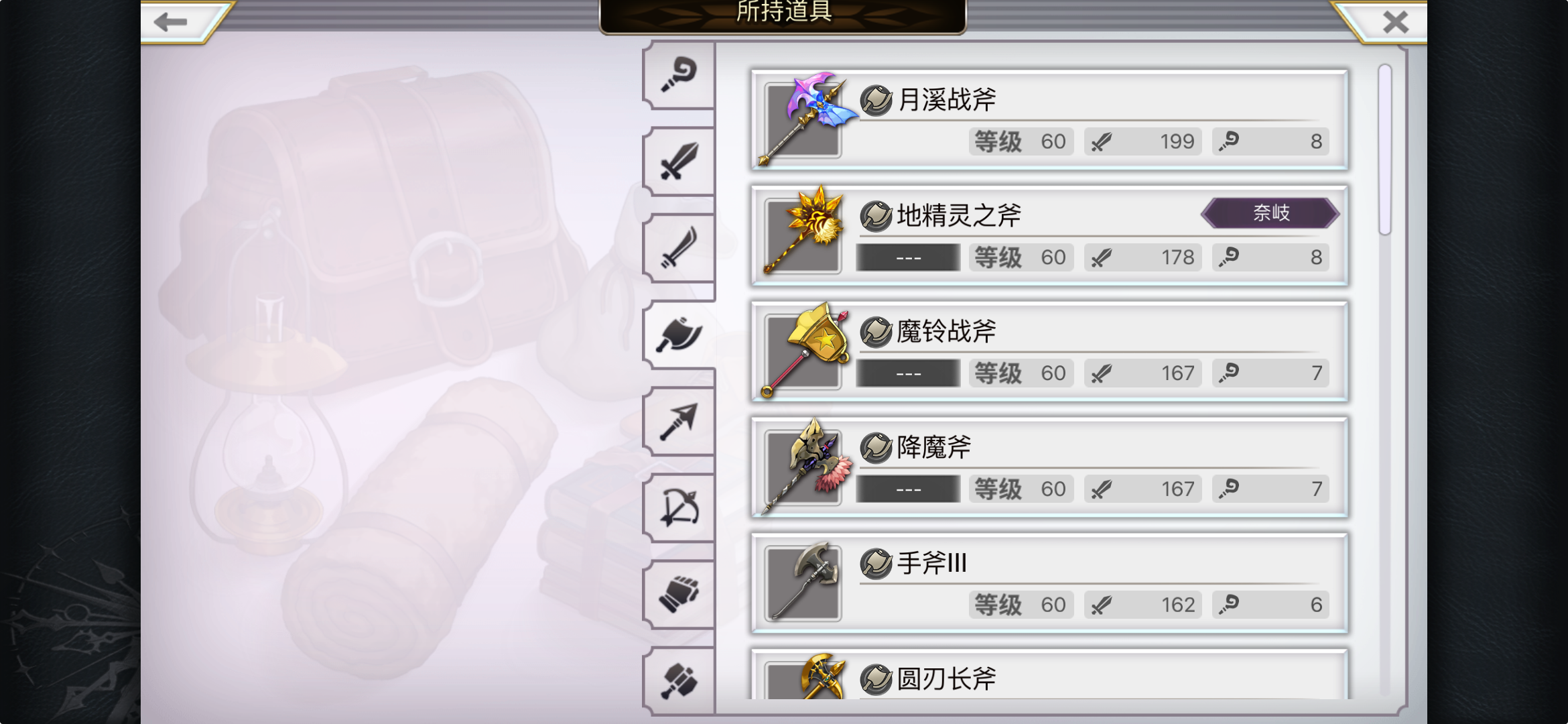Select the staff weapon category tab
Viewport: 1568px width, 724px height.
tap(678, 76)
